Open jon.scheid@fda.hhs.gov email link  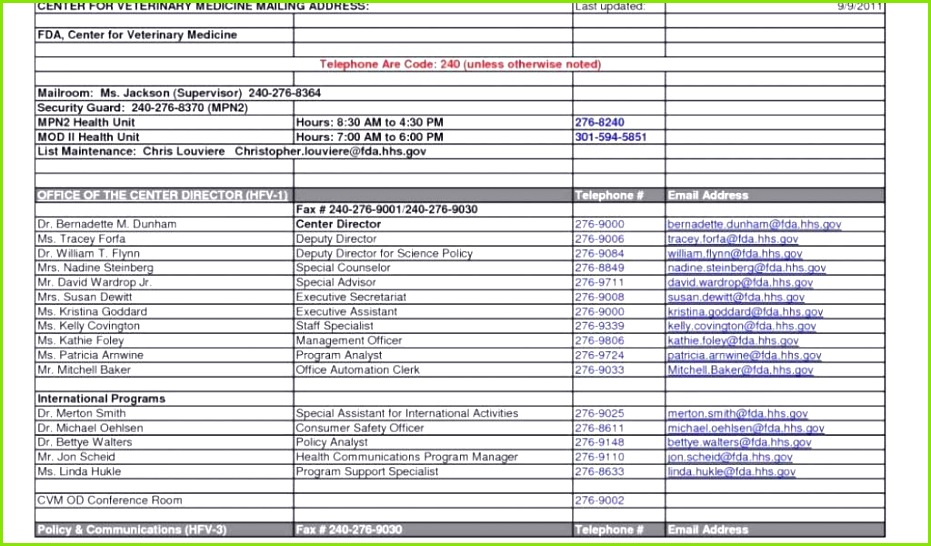click(x=730, y=457)
